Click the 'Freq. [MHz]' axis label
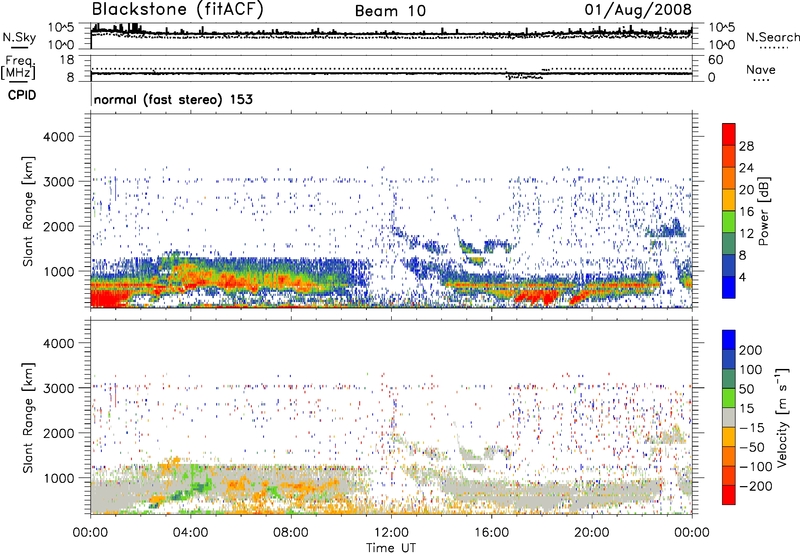 click(18, 68)
